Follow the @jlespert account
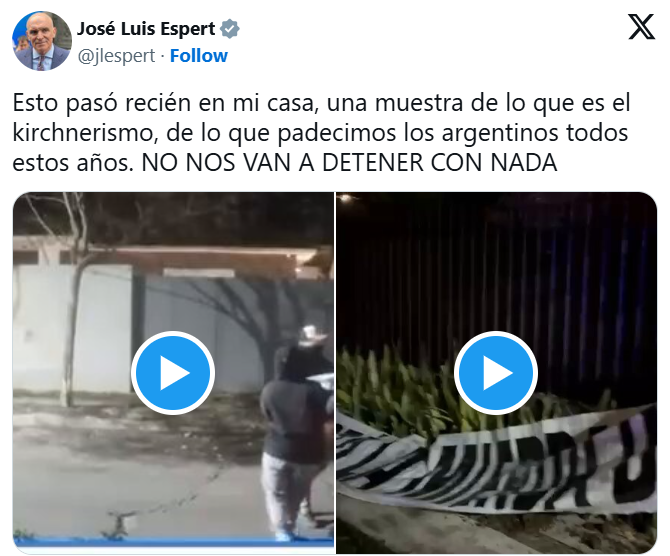Viewport: 670px width, 556px height. point(199,56)
